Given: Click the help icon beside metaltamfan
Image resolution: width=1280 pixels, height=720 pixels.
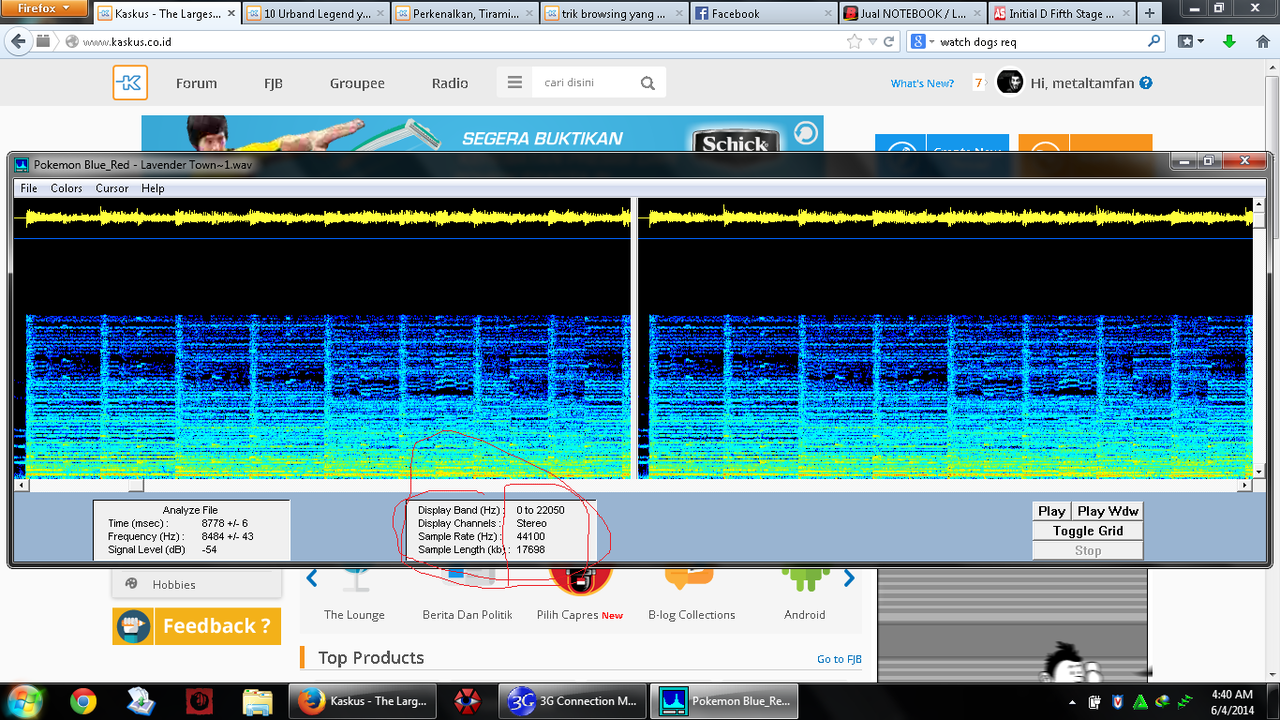Looking at the screenshot, I should 1146,83.
